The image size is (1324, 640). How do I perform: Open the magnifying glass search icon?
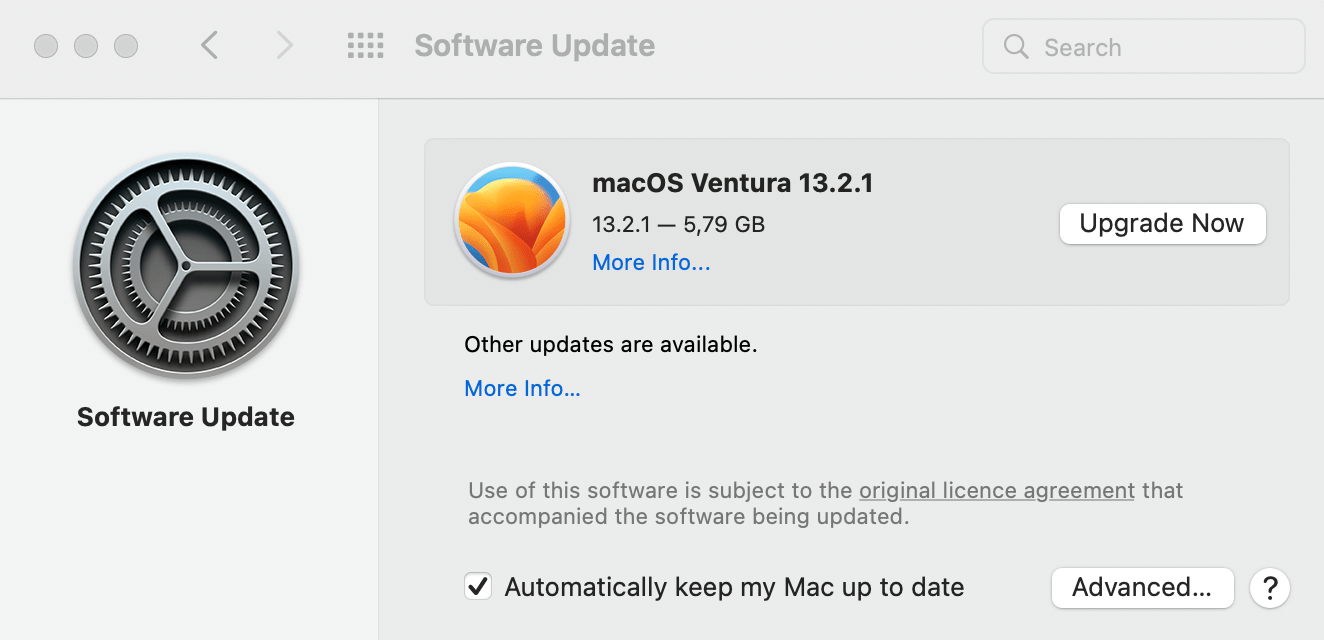pyautogui.click(x=1016, y=46)
